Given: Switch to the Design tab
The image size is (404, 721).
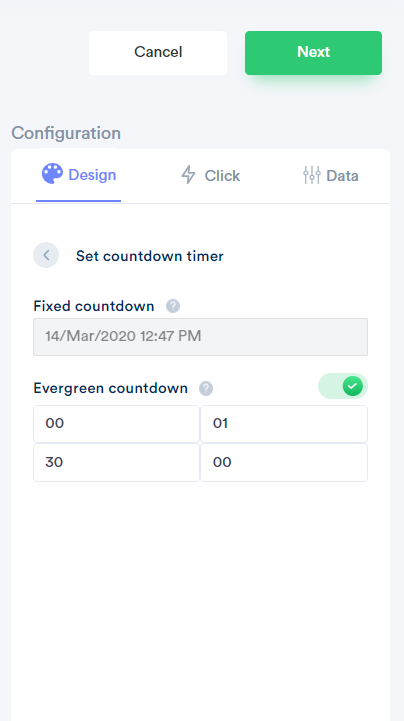Looking at the screenshot, I should (79, 175).
